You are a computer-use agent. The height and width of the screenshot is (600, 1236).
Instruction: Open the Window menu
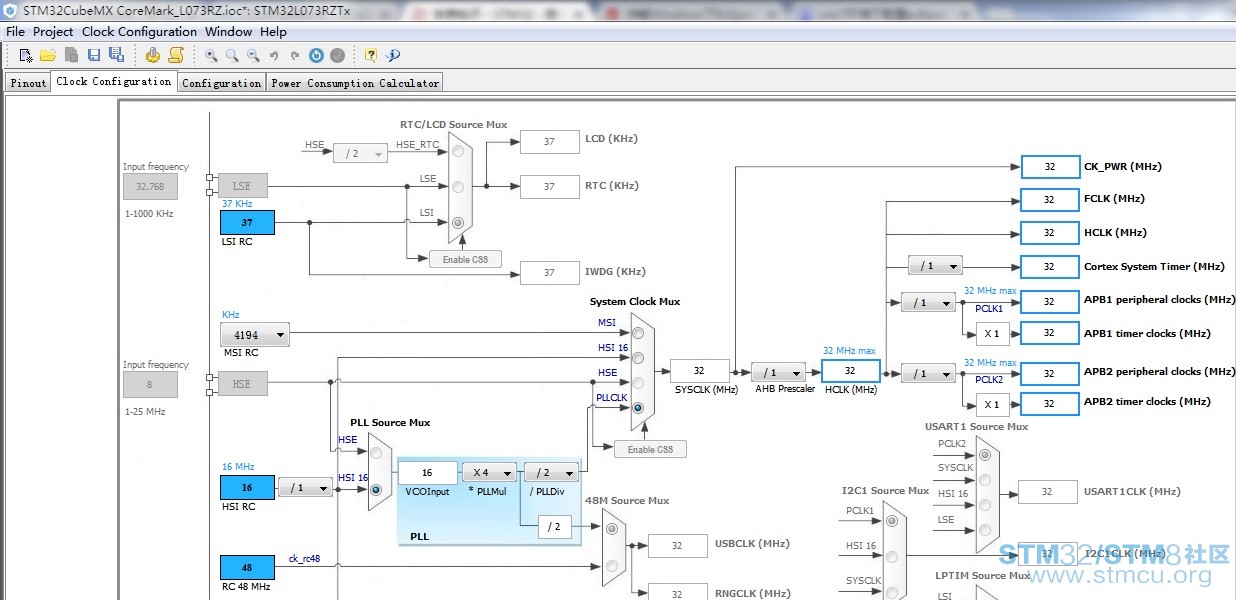click(228, 32)
